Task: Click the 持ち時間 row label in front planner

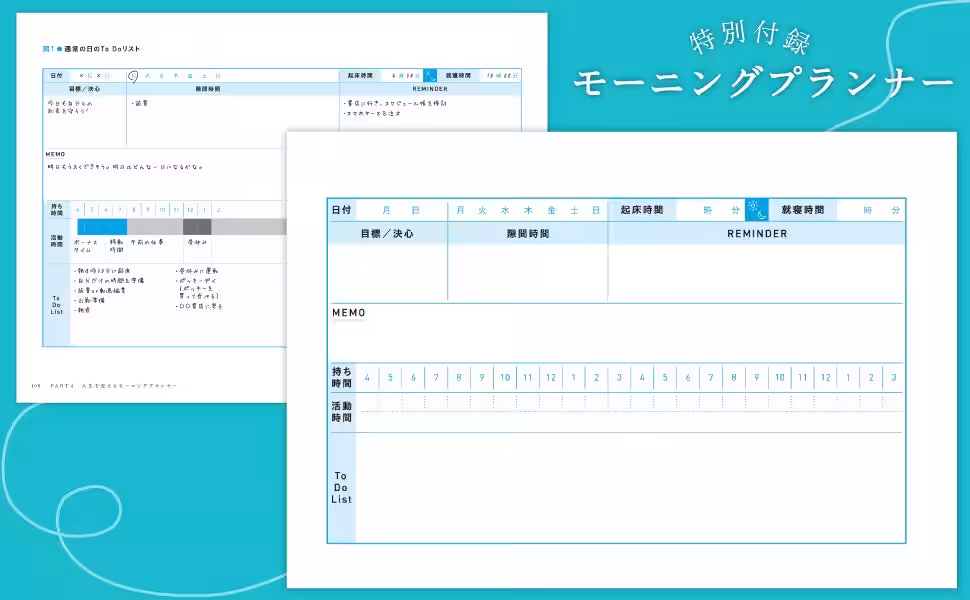Action: [341, 377]
